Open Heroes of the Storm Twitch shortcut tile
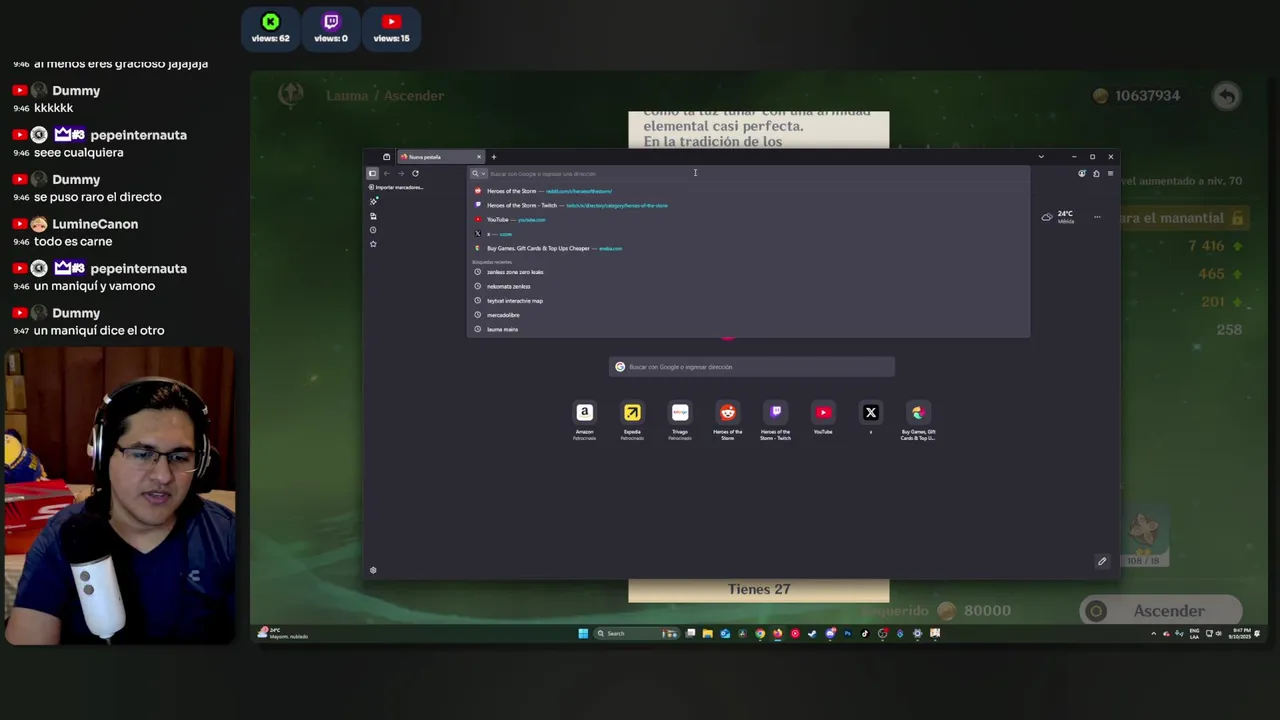The width and height of the screenshot is (1280, 720). pyautogui.click(x=776, y=412)
